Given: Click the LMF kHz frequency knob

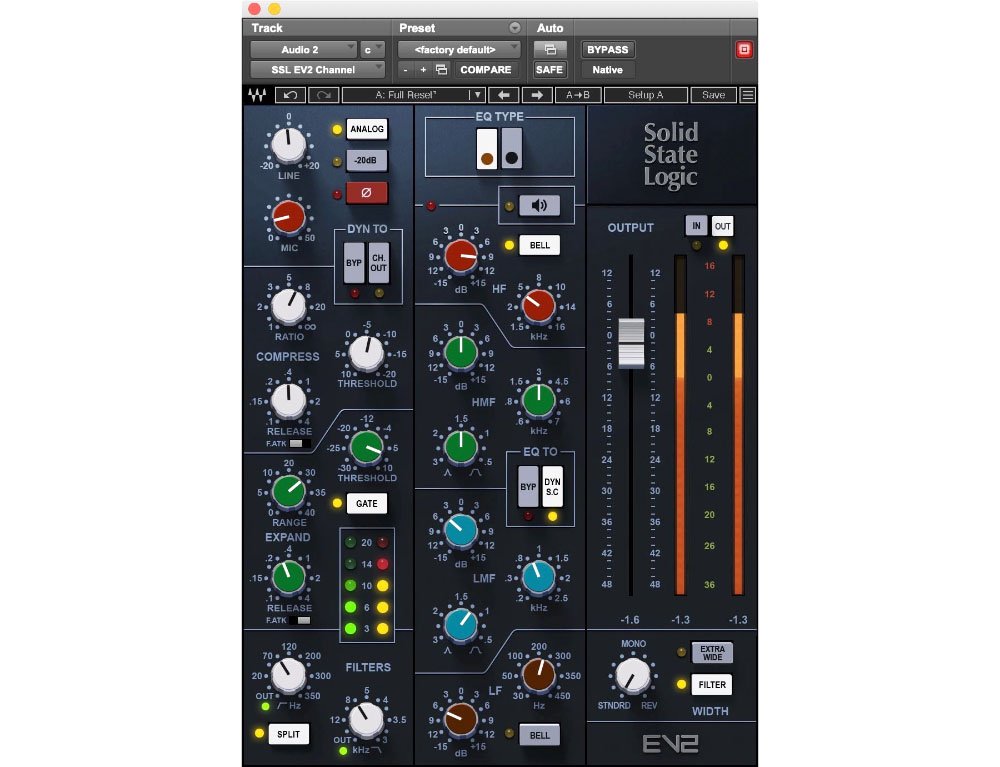Looking at the screenshot, I should click(539, 578).
